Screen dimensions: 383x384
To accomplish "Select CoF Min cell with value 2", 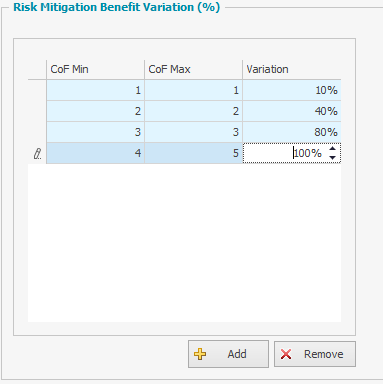I will pos(95,111).
